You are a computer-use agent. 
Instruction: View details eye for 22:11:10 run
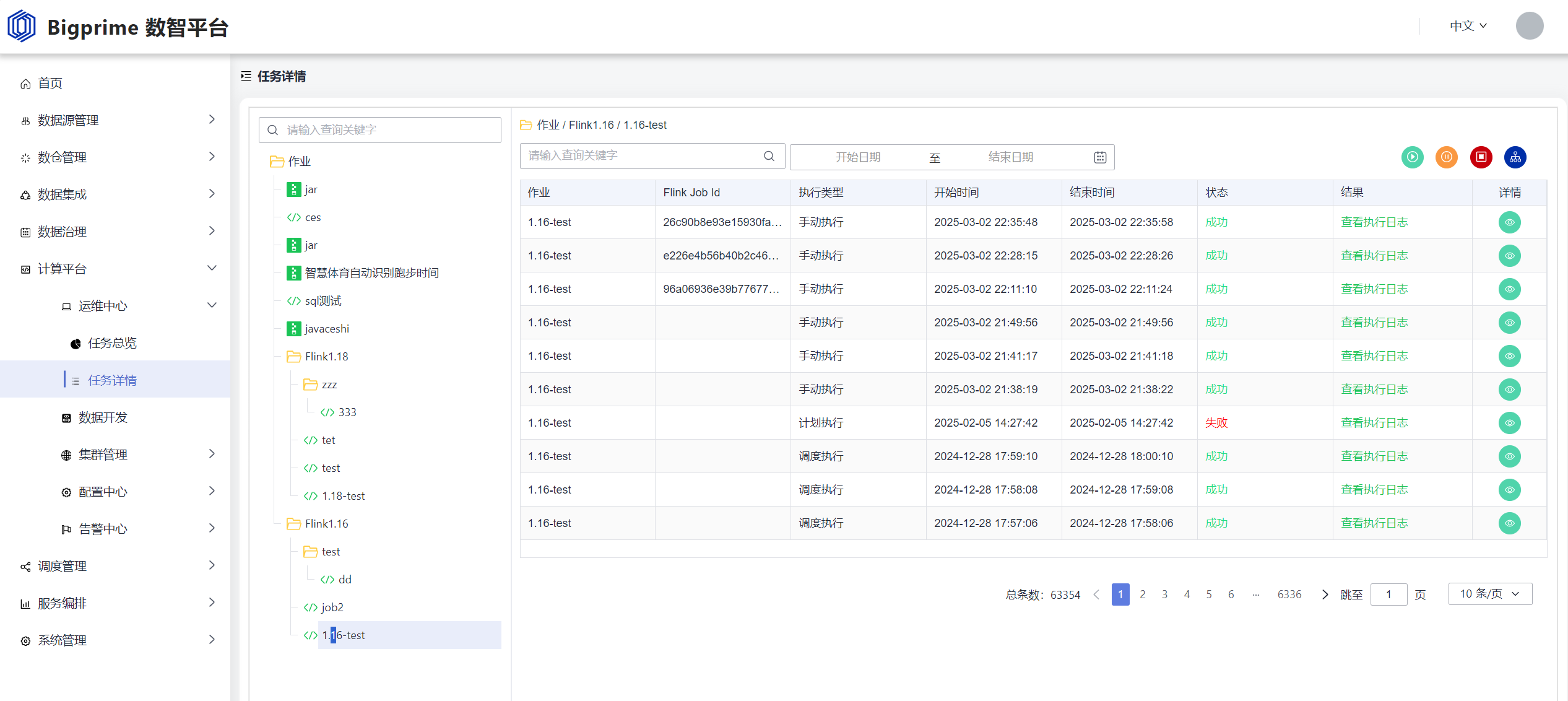[1509, 289]
